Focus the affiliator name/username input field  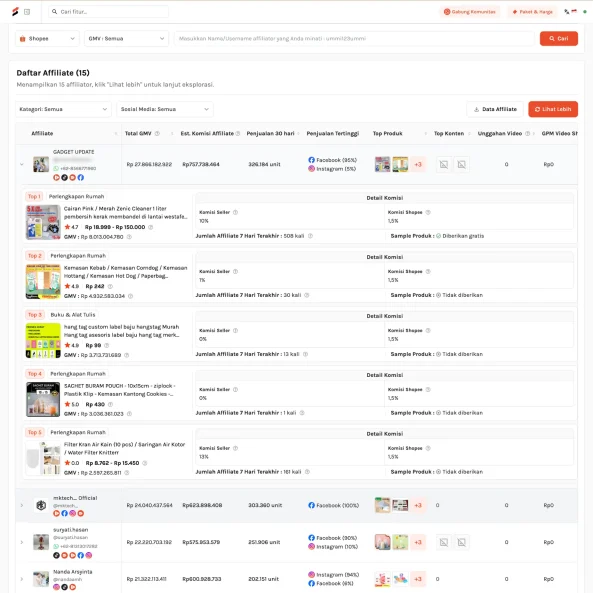point(354,39)
